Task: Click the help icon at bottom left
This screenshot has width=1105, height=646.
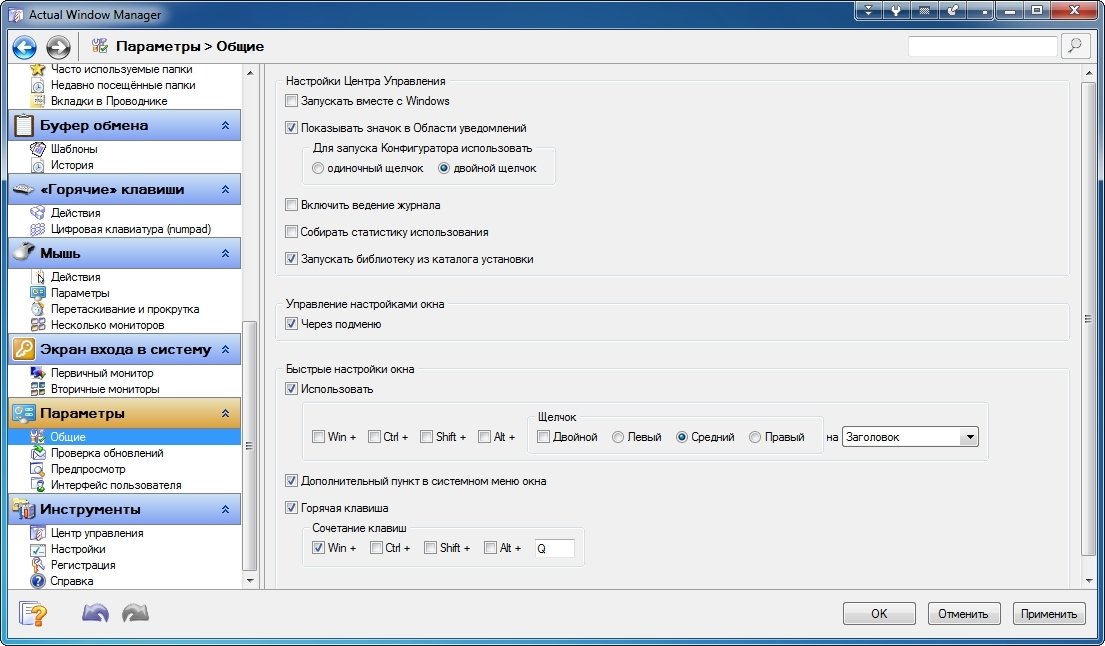Action: click(x=33, y=613)
